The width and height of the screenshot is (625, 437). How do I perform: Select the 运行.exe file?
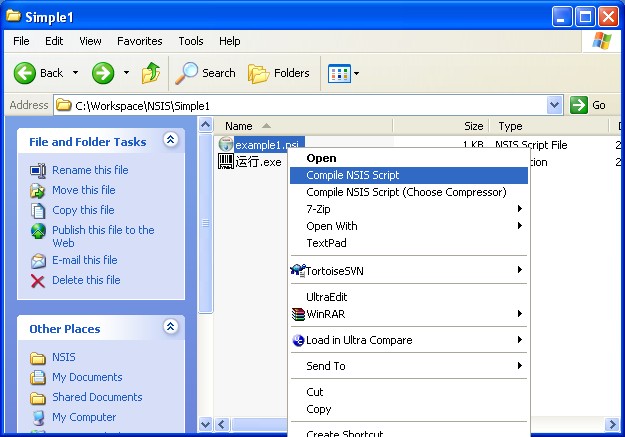click(x=258, y=162)
